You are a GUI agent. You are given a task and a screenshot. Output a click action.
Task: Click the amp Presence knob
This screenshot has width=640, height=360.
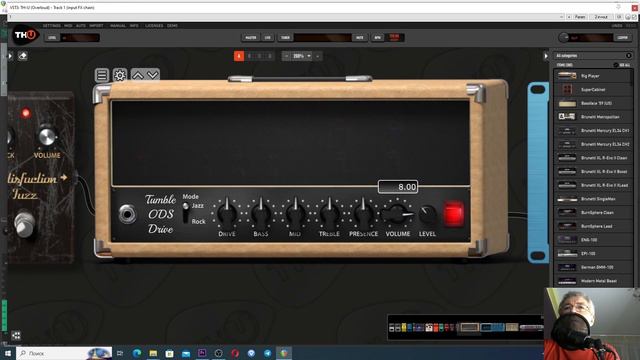(363, 213)
